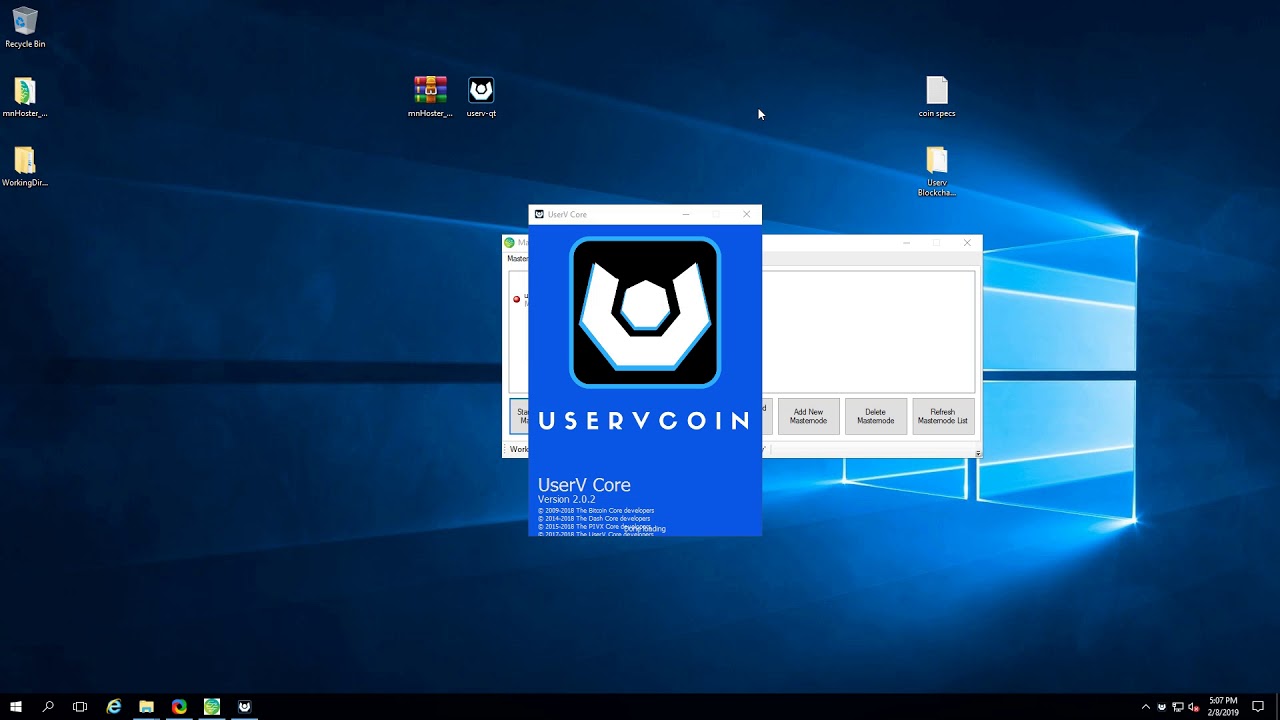Minimize the masternode hoster window
1280x720 pixels.
click(906, 242)
